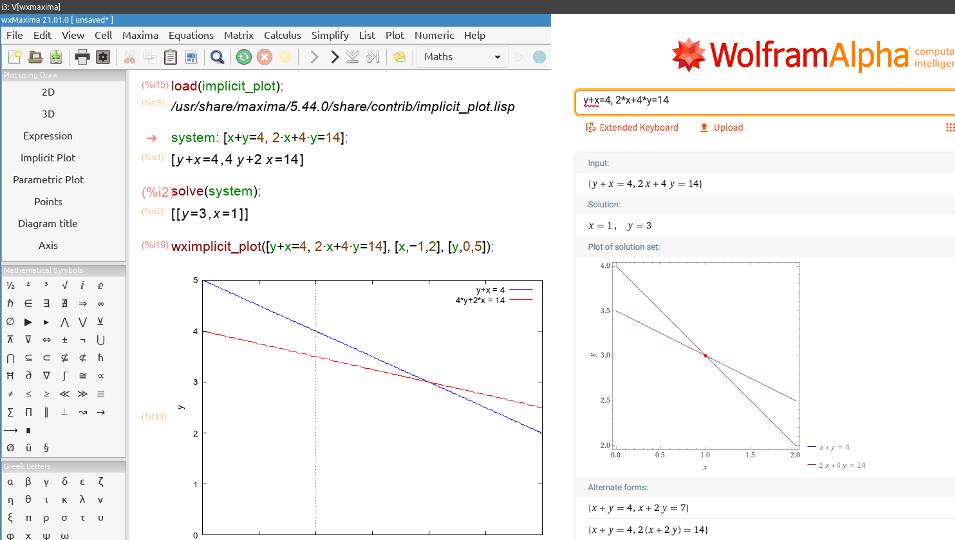Click the Points button
955x540 pixels.
(x=48, y=202)
